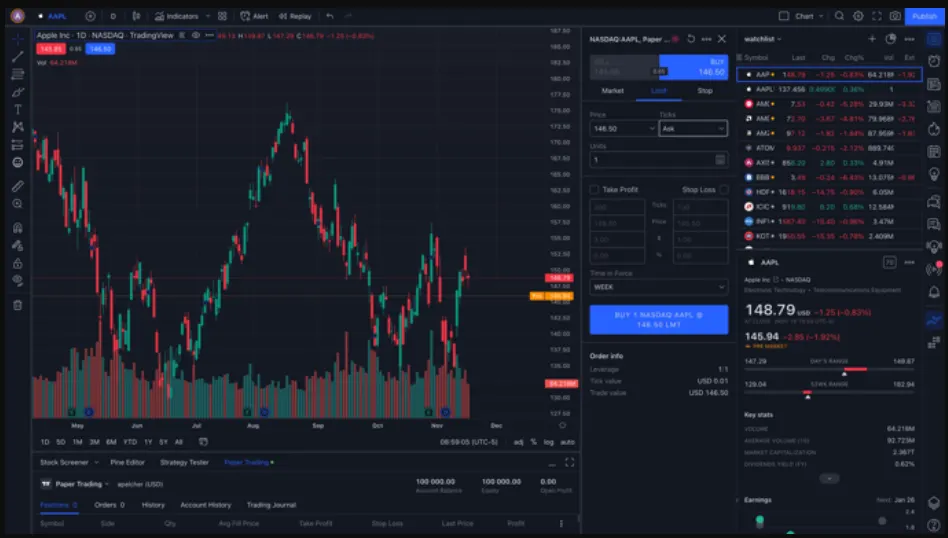Click the blue Publish button
The height and width of the screenshot is (538, 948).
point(924,16)
